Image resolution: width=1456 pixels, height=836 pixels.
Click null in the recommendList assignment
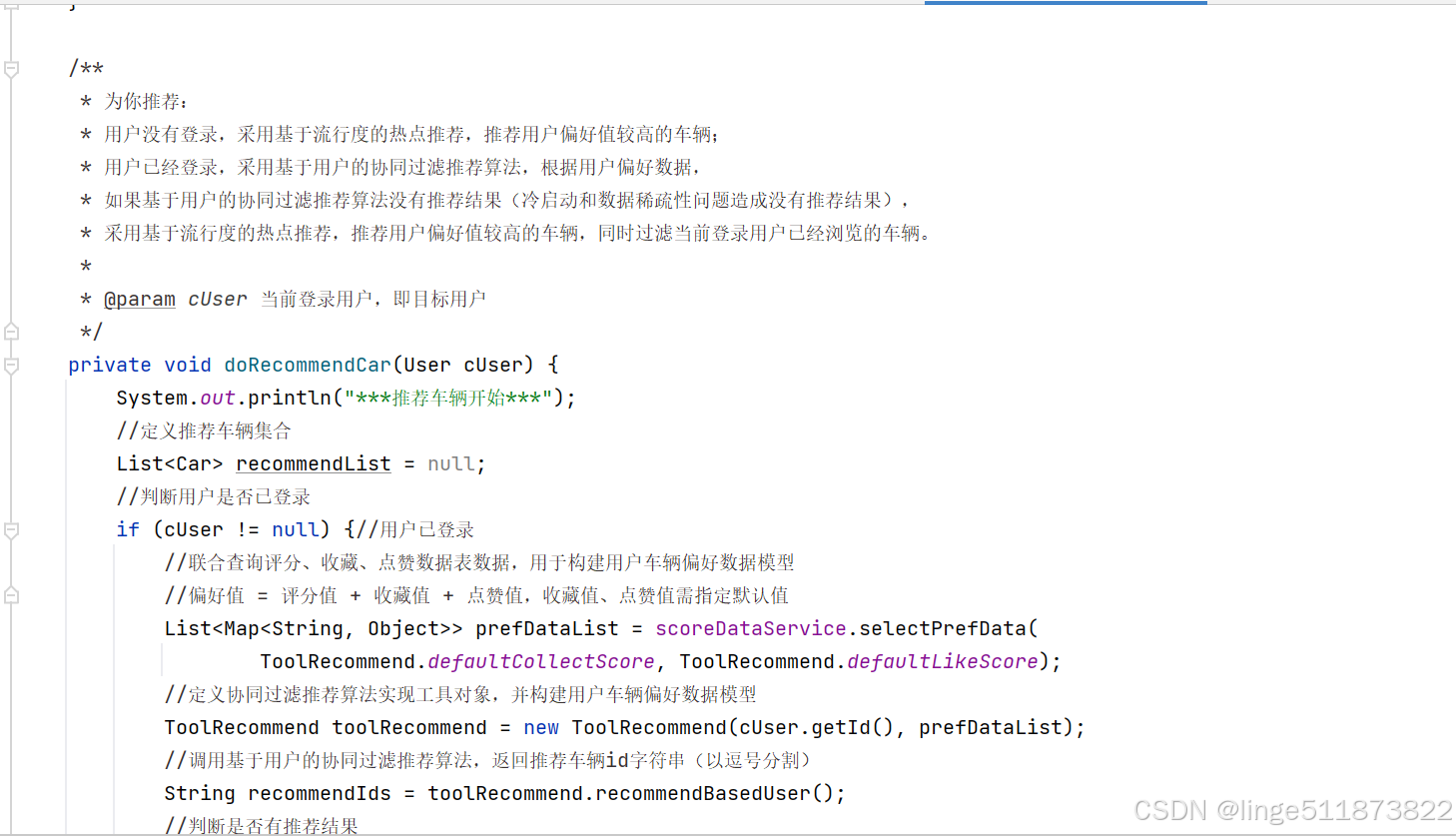[451, 463]
